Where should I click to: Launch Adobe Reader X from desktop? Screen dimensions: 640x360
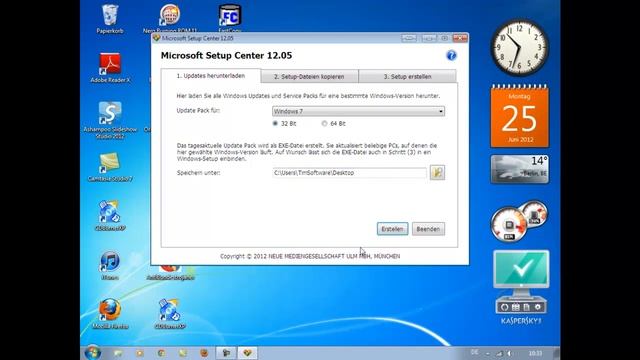click(110, 68)
